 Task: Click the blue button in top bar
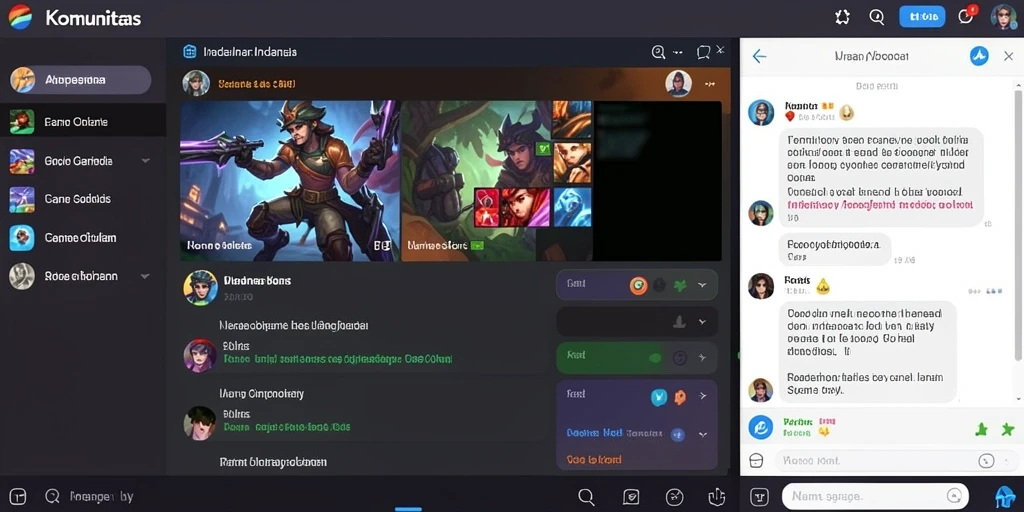[x=922, y=17]
